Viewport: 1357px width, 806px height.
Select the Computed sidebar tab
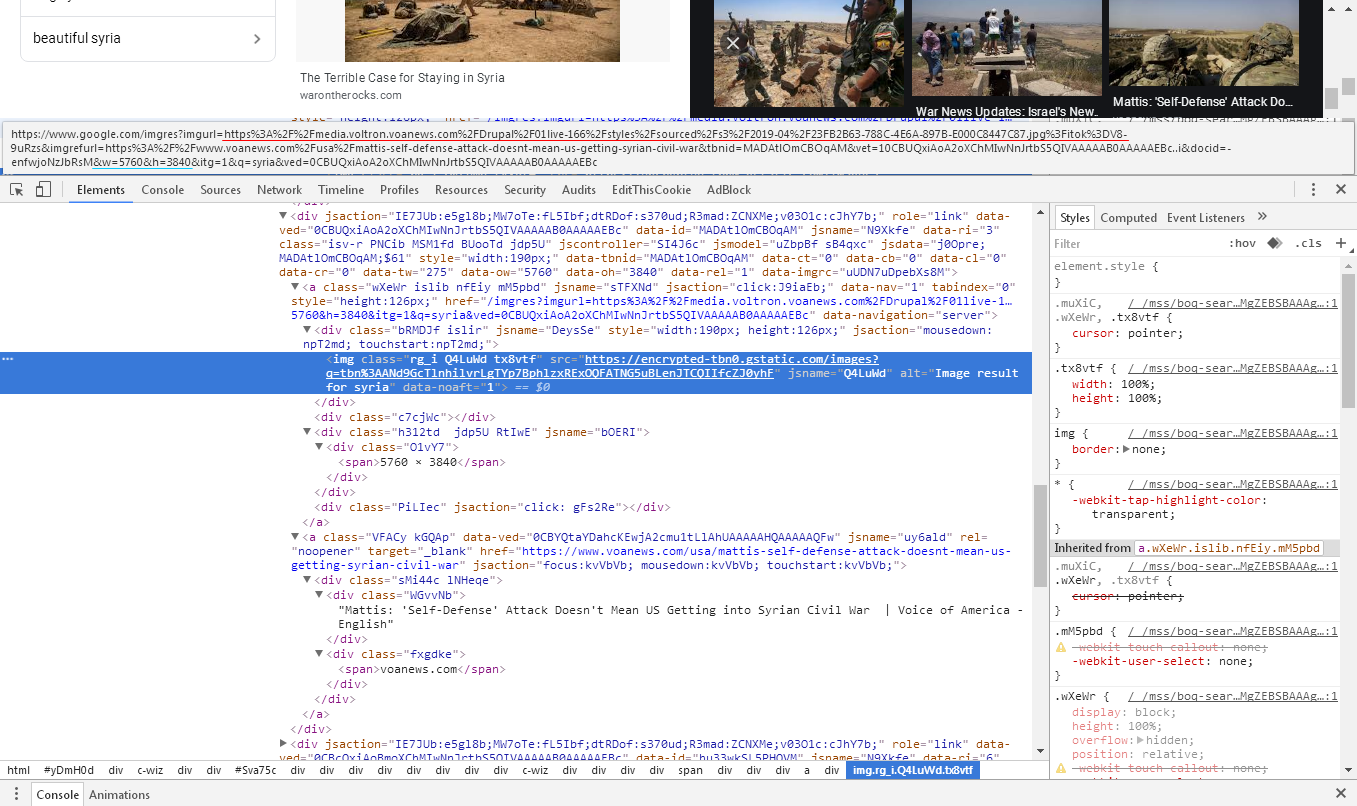(1129, 217)
